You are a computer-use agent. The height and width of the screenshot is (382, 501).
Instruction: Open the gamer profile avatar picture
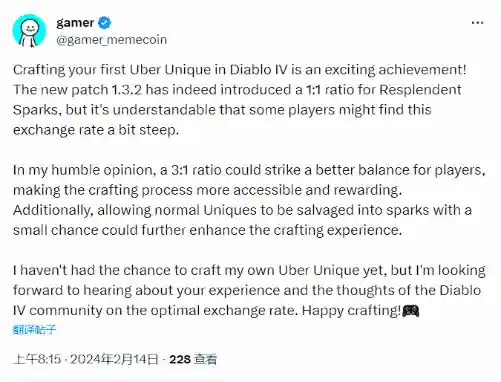29,31
